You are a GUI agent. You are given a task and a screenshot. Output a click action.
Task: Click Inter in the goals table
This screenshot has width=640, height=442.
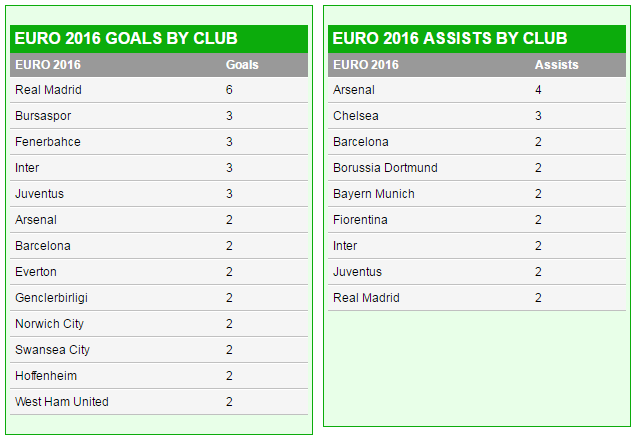(x=27, y=168)
